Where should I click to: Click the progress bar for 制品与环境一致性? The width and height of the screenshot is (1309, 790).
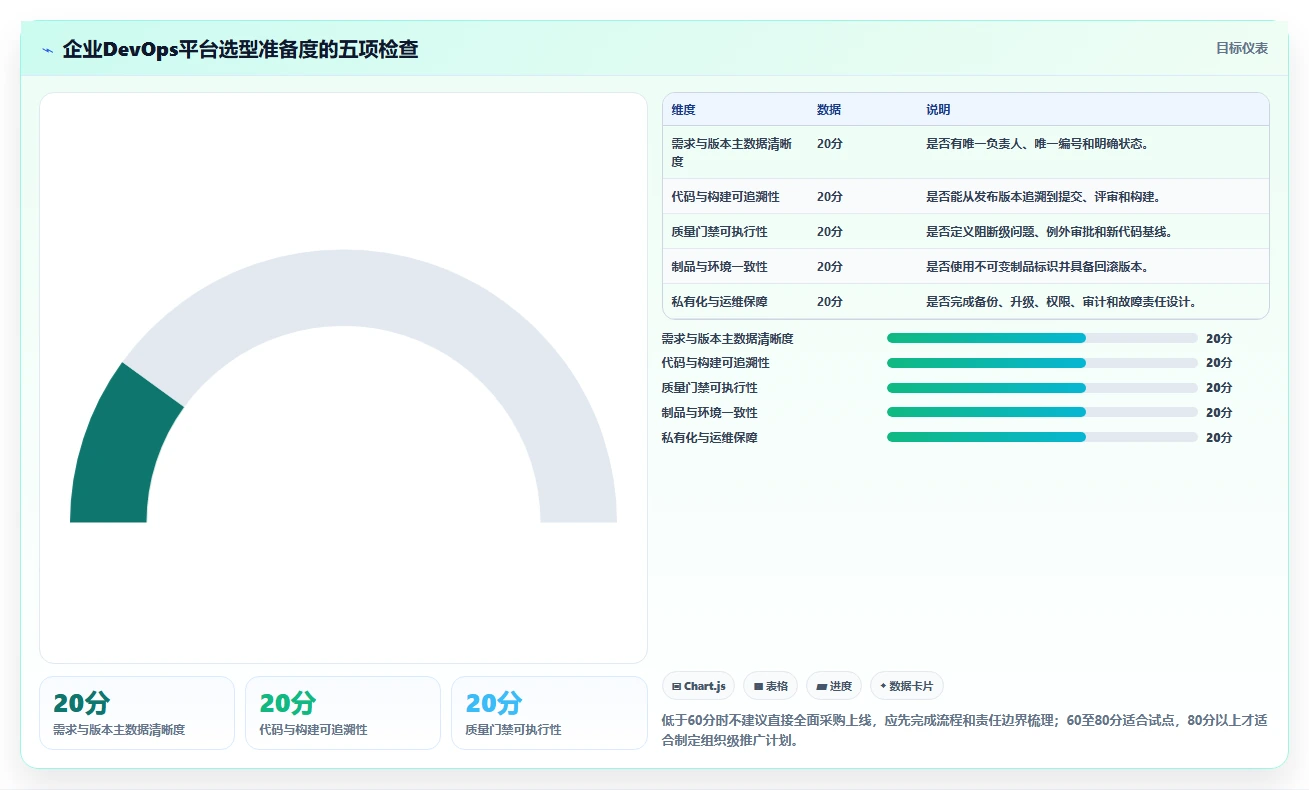point(1042,412)
